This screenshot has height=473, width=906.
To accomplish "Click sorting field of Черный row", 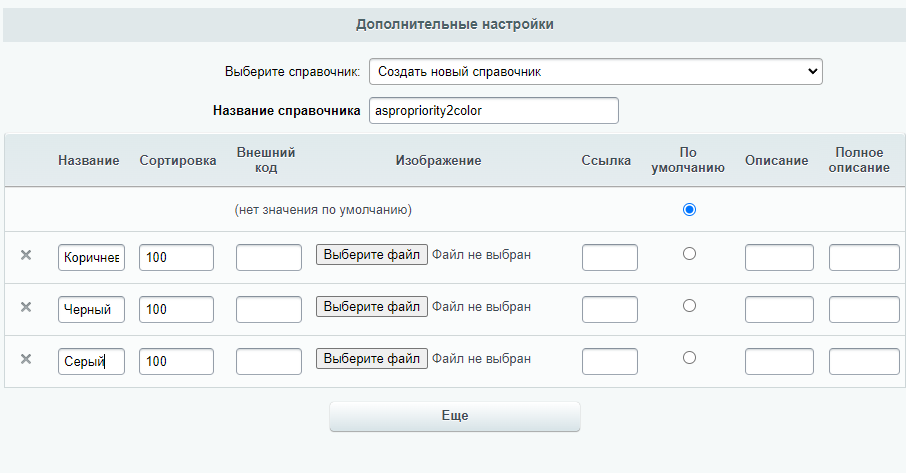I will [176, 310].
